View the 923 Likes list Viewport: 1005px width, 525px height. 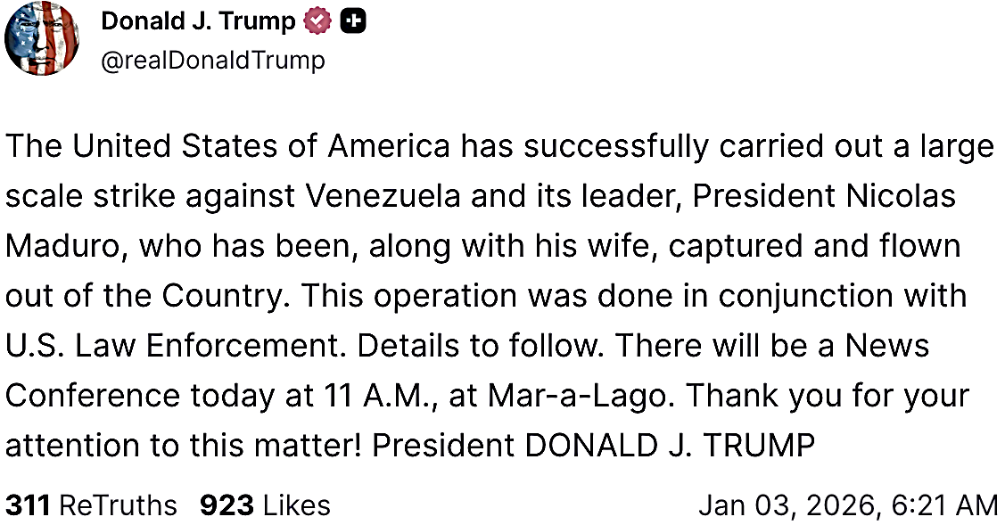coord(264,505)
